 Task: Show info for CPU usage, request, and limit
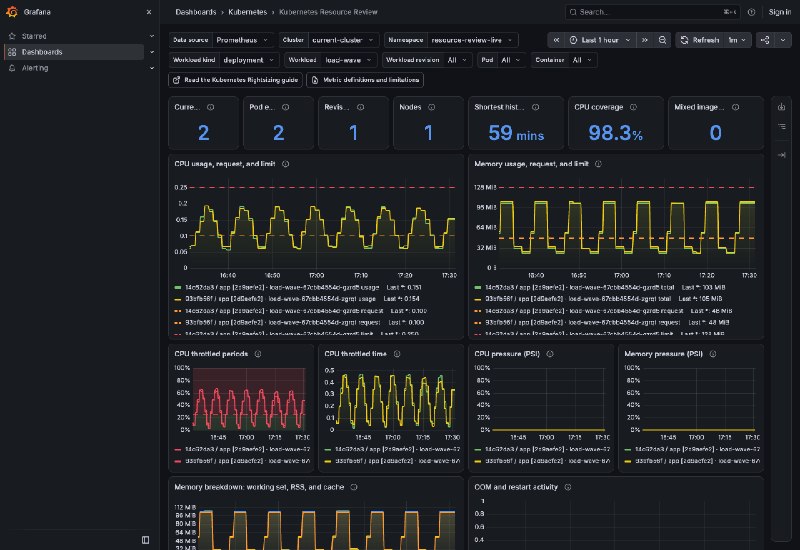[x=286, y=164]
